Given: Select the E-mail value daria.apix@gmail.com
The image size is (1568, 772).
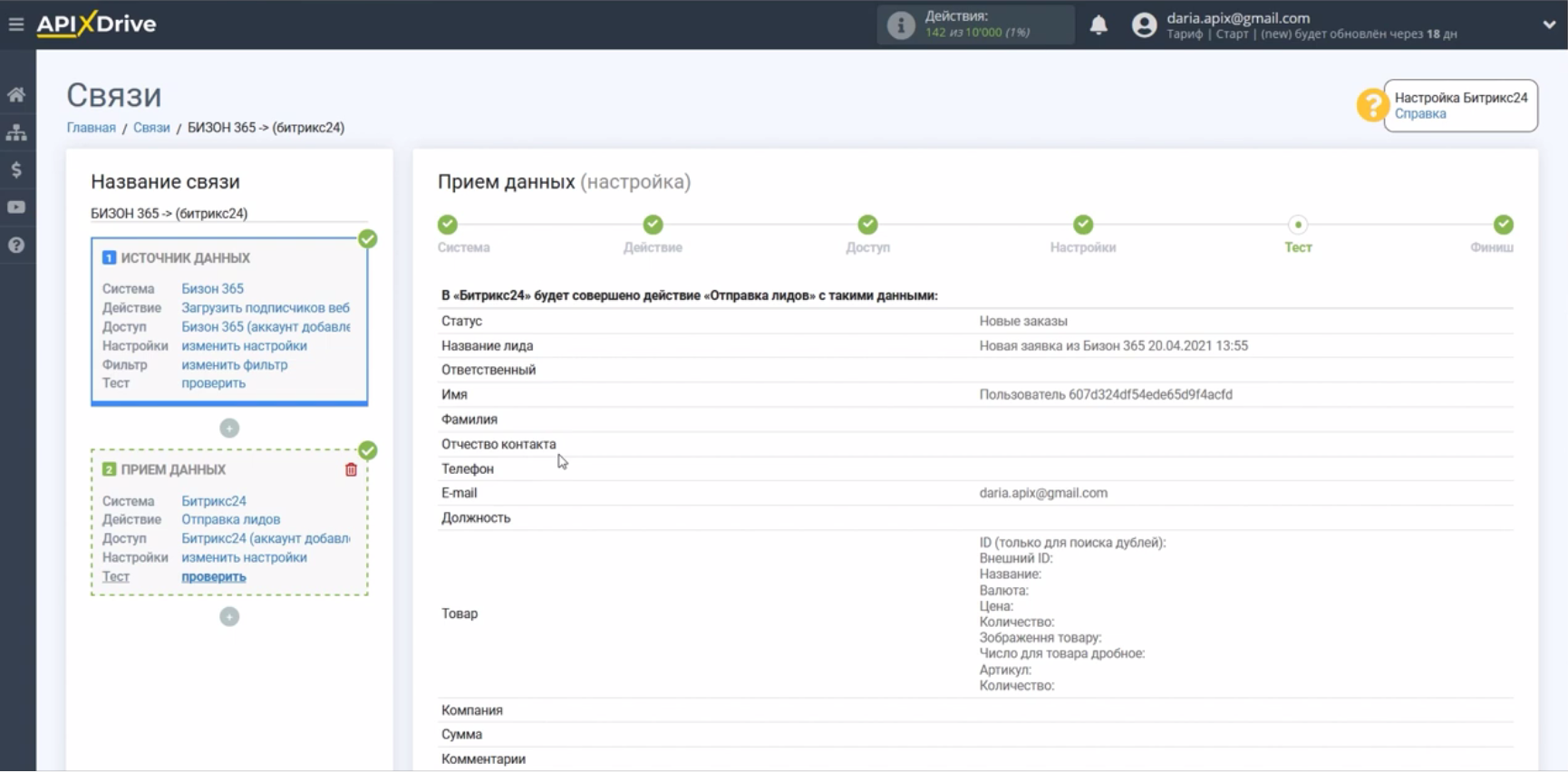Looking at the screenshot, I should click(1043, 493).
